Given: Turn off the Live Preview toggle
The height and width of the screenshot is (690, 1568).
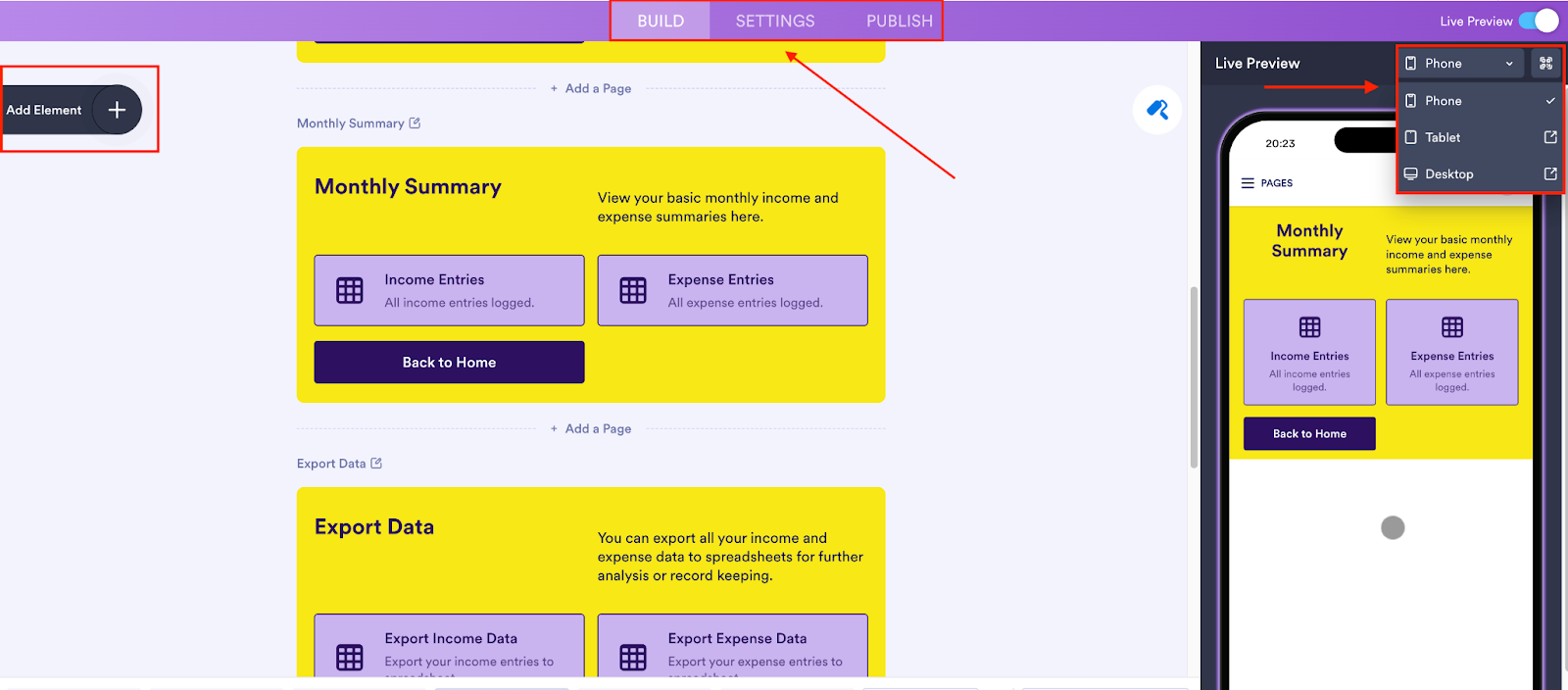Looking at the screenshot, I should pos(1539,21).
